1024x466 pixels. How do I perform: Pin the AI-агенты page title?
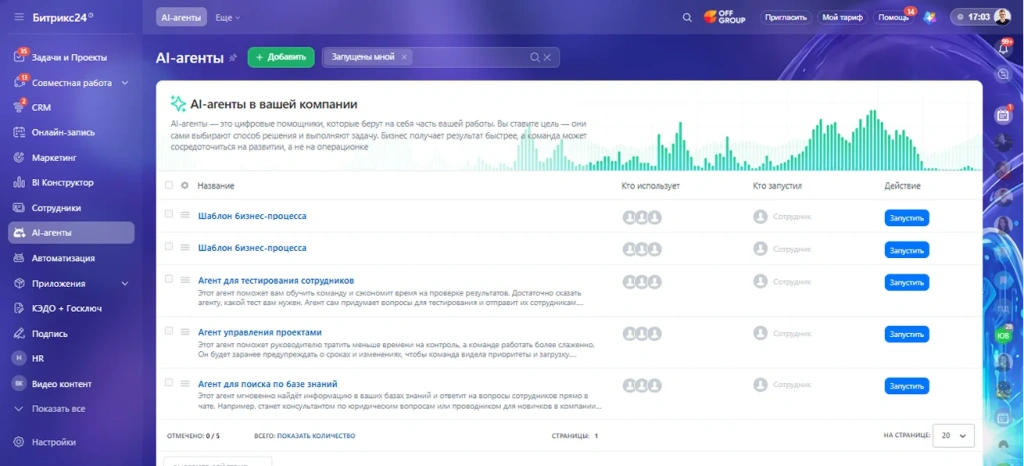(232, 57)
